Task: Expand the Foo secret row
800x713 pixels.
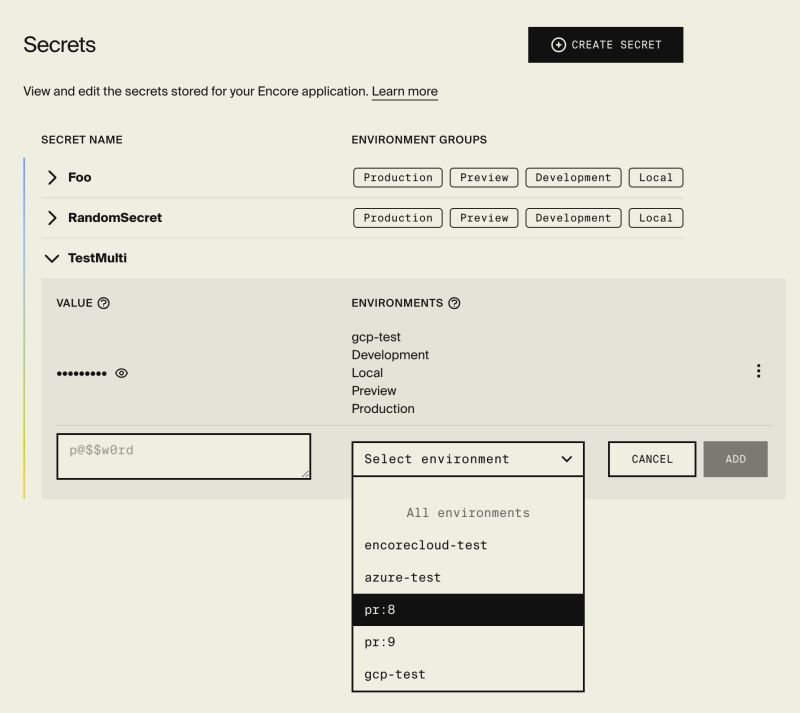Action: click(x=51, y=177)
